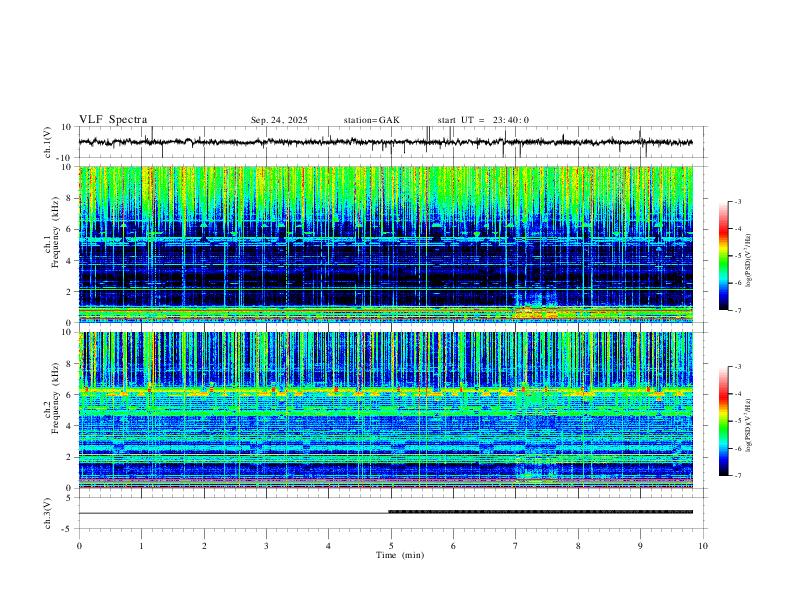Viewport: 792px width, 612px height.
Task: Click the ch.1 colorbar "-7" tick label
Action: coord(737,310)
